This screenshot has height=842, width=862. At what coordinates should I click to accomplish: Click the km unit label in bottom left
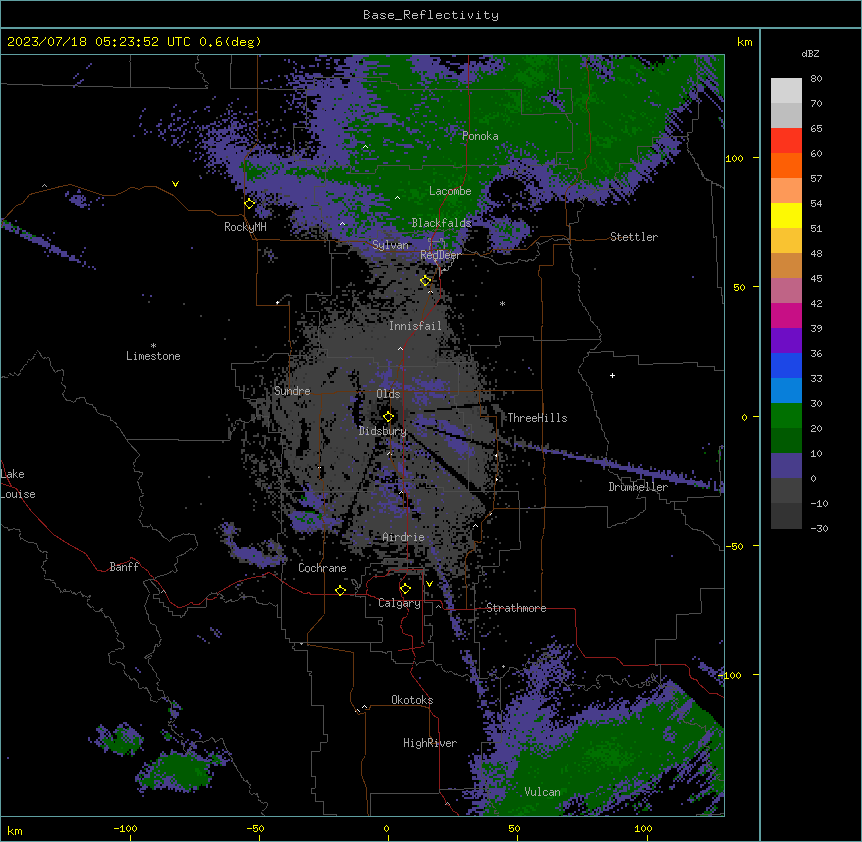[15, 830]
